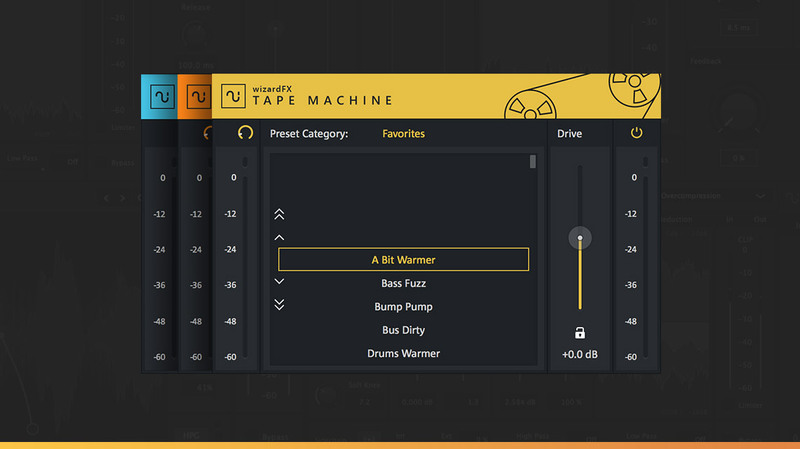Load the Drums Warmer preset

403,353
